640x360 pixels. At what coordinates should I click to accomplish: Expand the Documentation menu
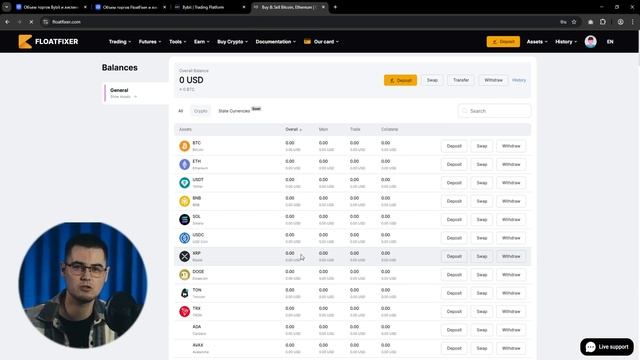[x=276, y=42]
